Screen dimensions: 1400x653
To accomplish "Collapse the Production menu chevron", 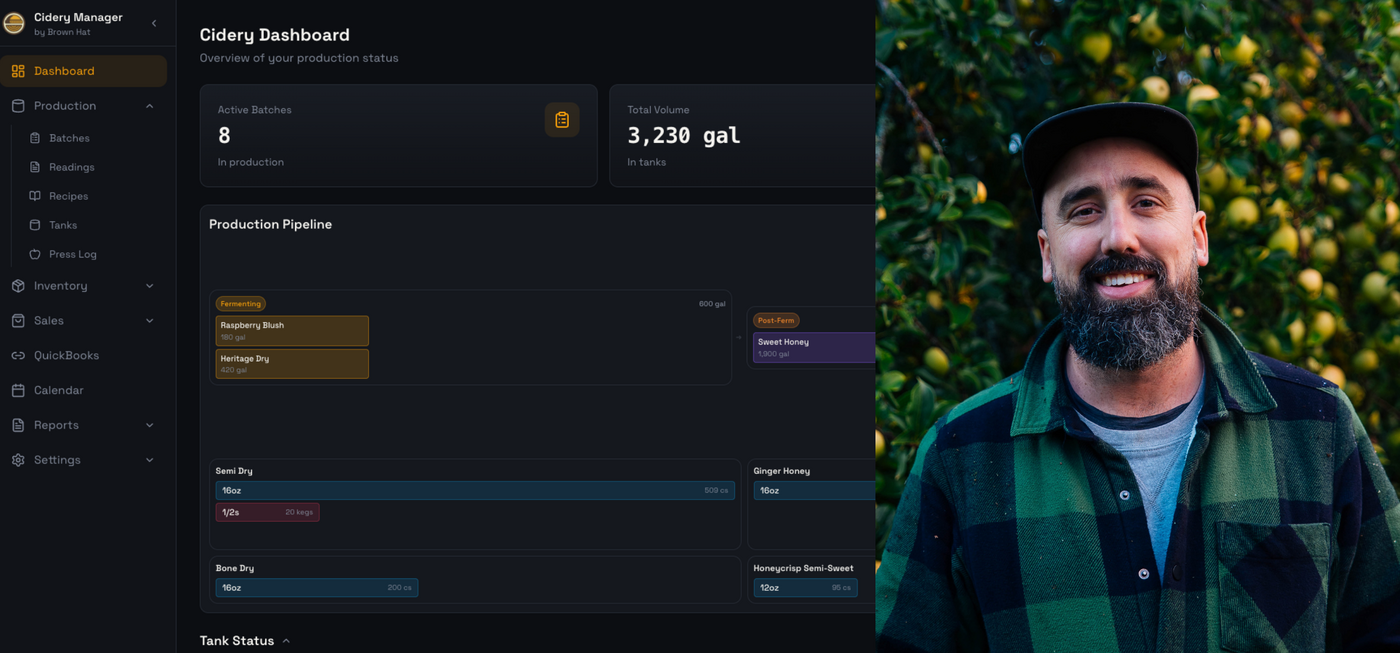I will [150, 106].
